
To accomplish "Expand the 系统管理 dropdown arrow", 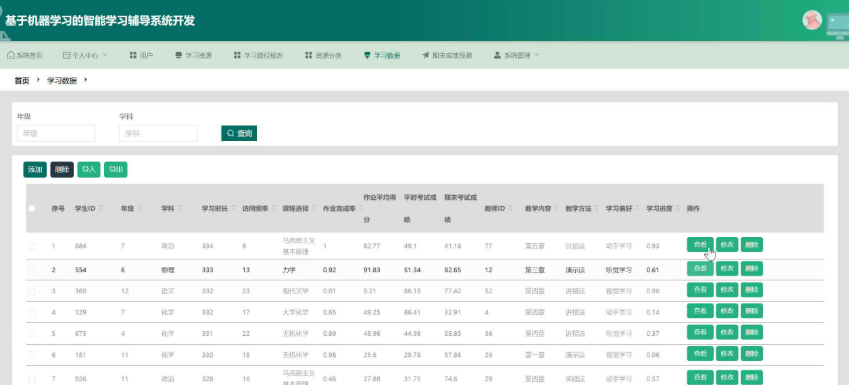I will 537,55.
